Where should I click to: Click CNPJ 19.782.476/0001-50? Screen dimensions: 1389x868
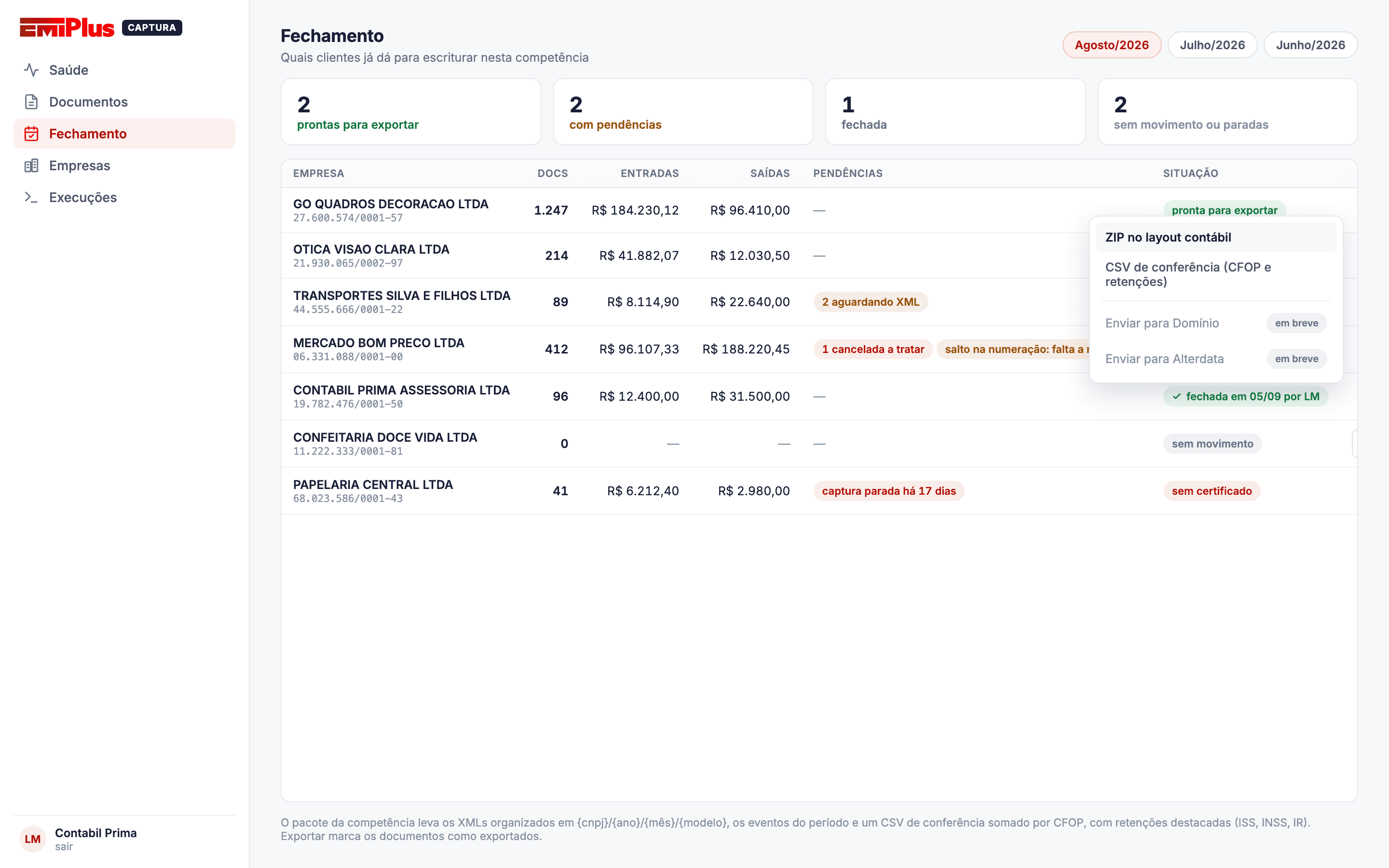(348, 404)
